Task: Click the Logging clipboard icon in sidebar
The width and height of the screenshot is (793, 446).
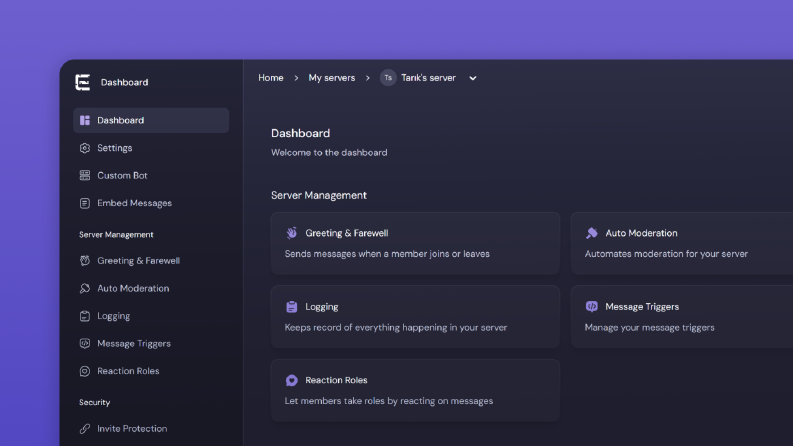Action: (85, 316)
